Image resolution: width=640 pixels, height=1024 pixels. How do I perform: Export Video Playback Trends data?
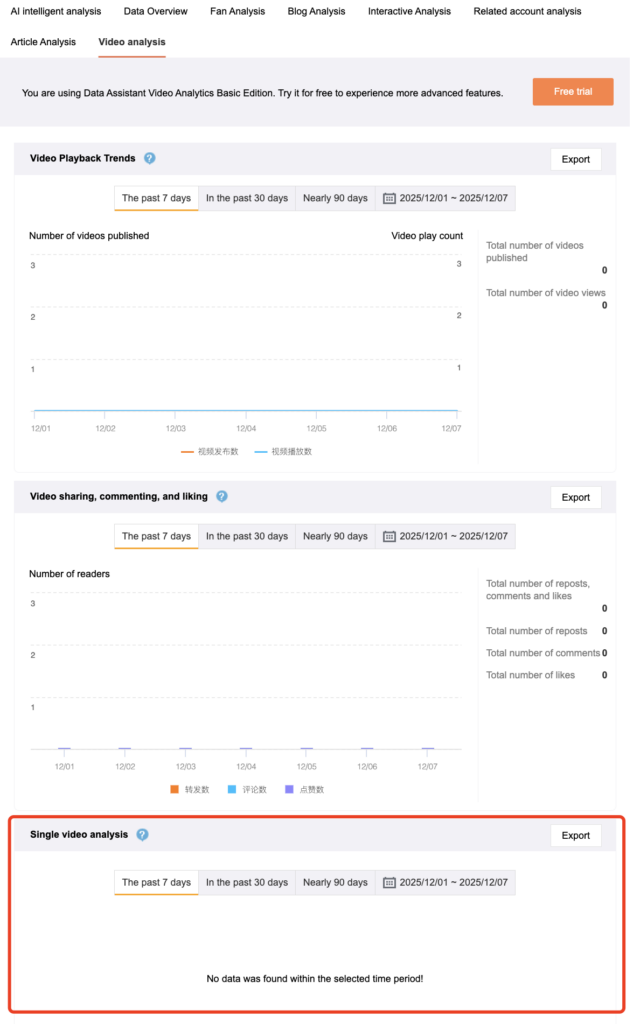coord(576,159)
